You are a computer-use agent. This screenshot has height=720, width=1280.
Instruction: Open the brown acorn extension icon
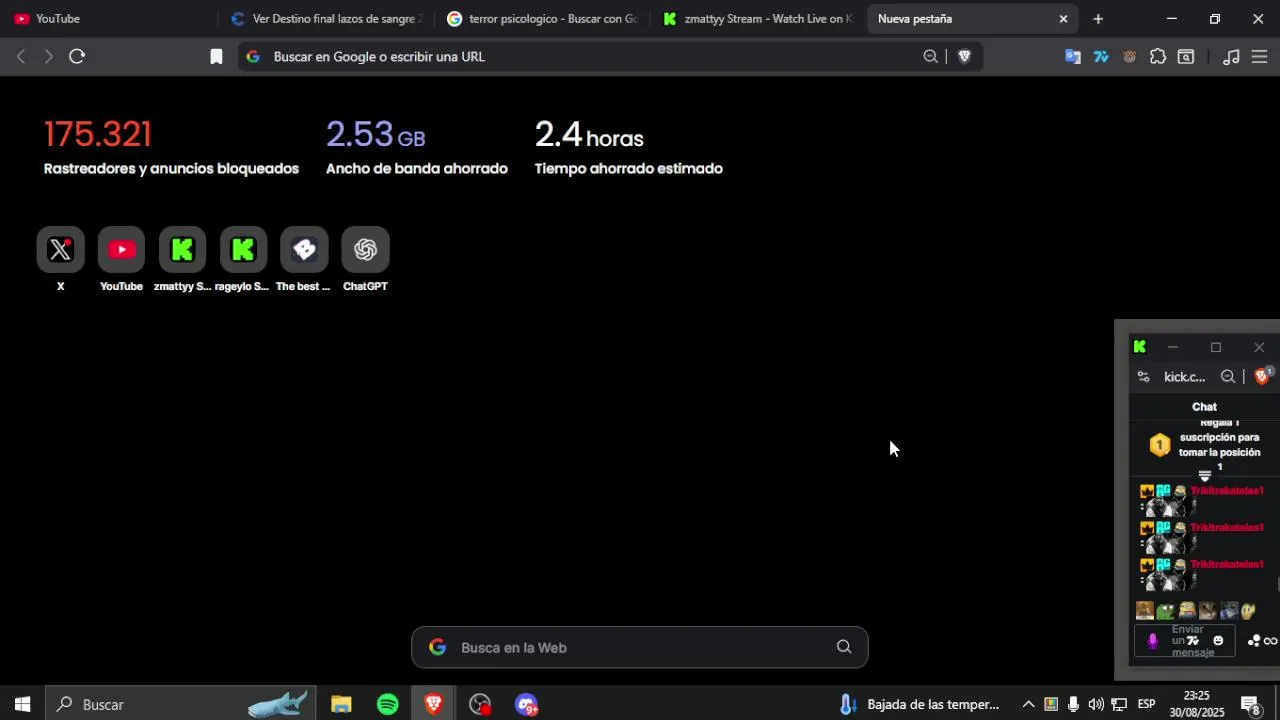click(1129, 57)
